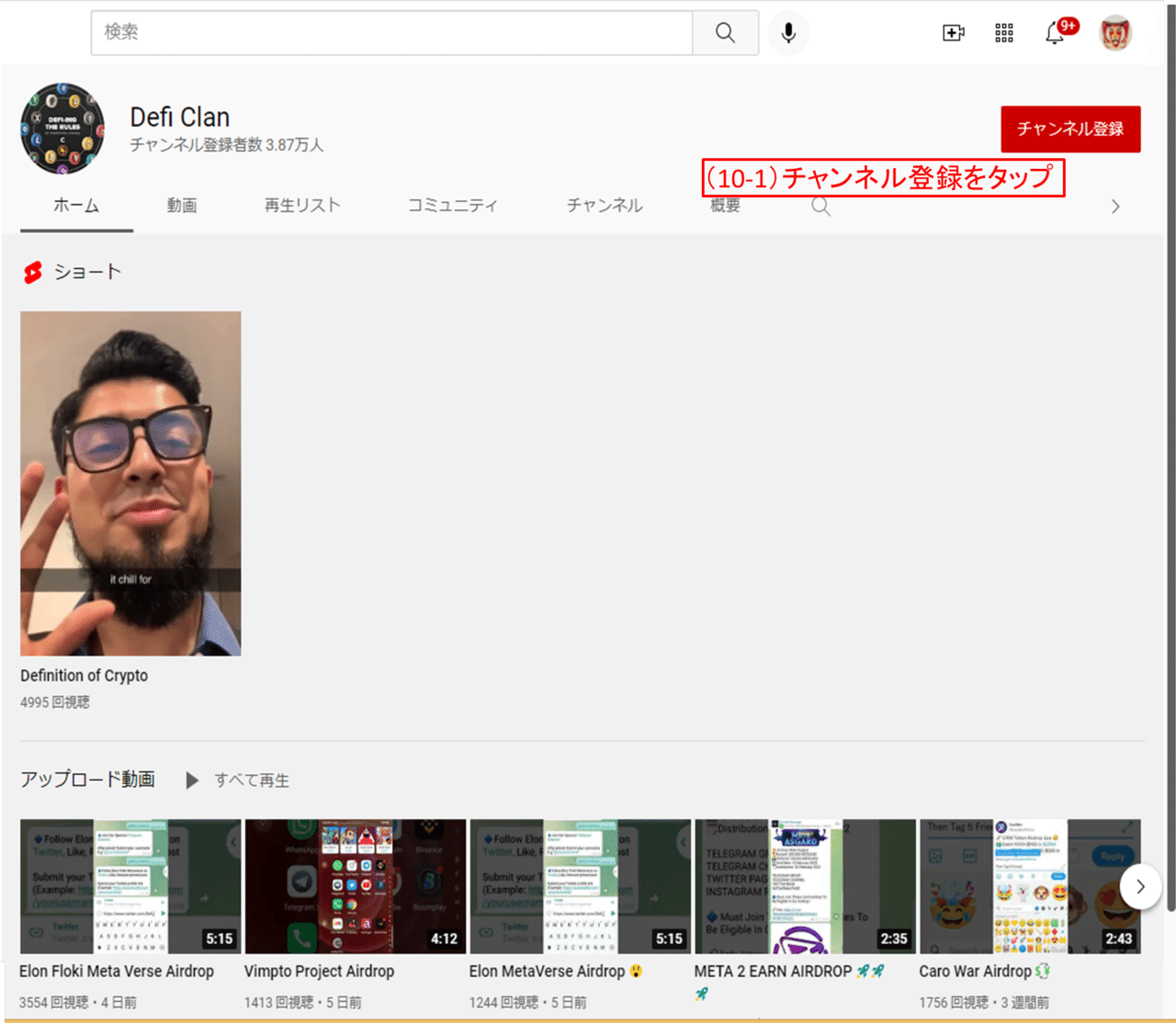Open the アップロード動画 section heading
1176x1023 pixels.
coord(88,780)
